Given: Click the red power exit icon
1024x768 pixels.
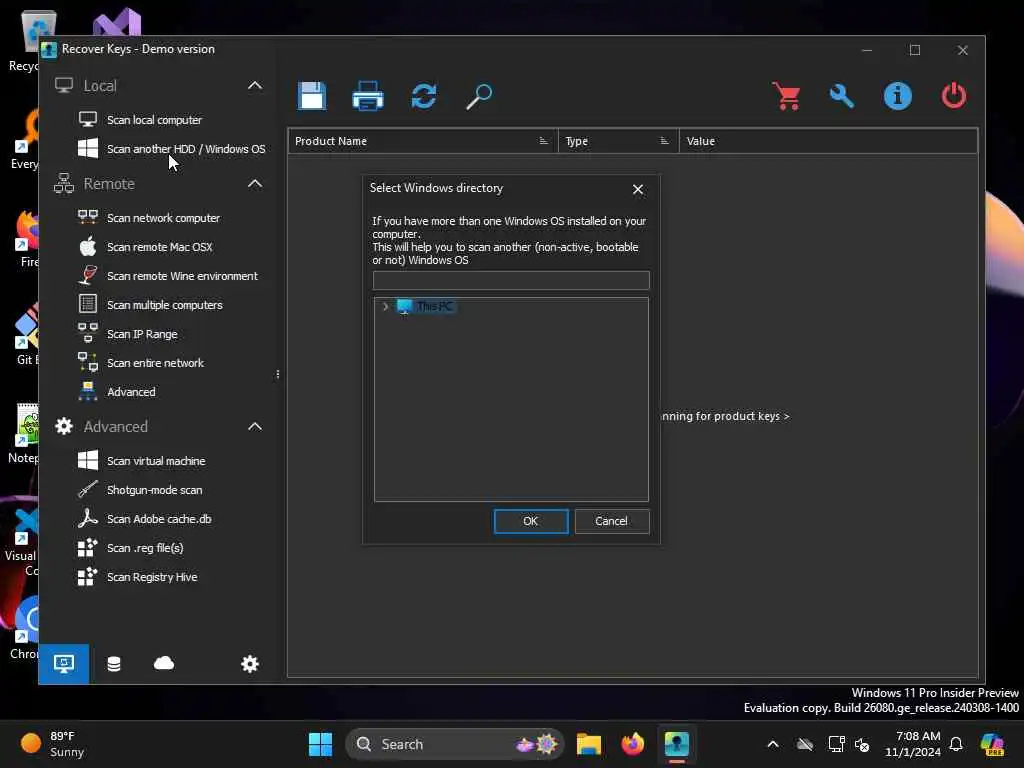Looking at the screenshot, I should (x=953, y=96).
